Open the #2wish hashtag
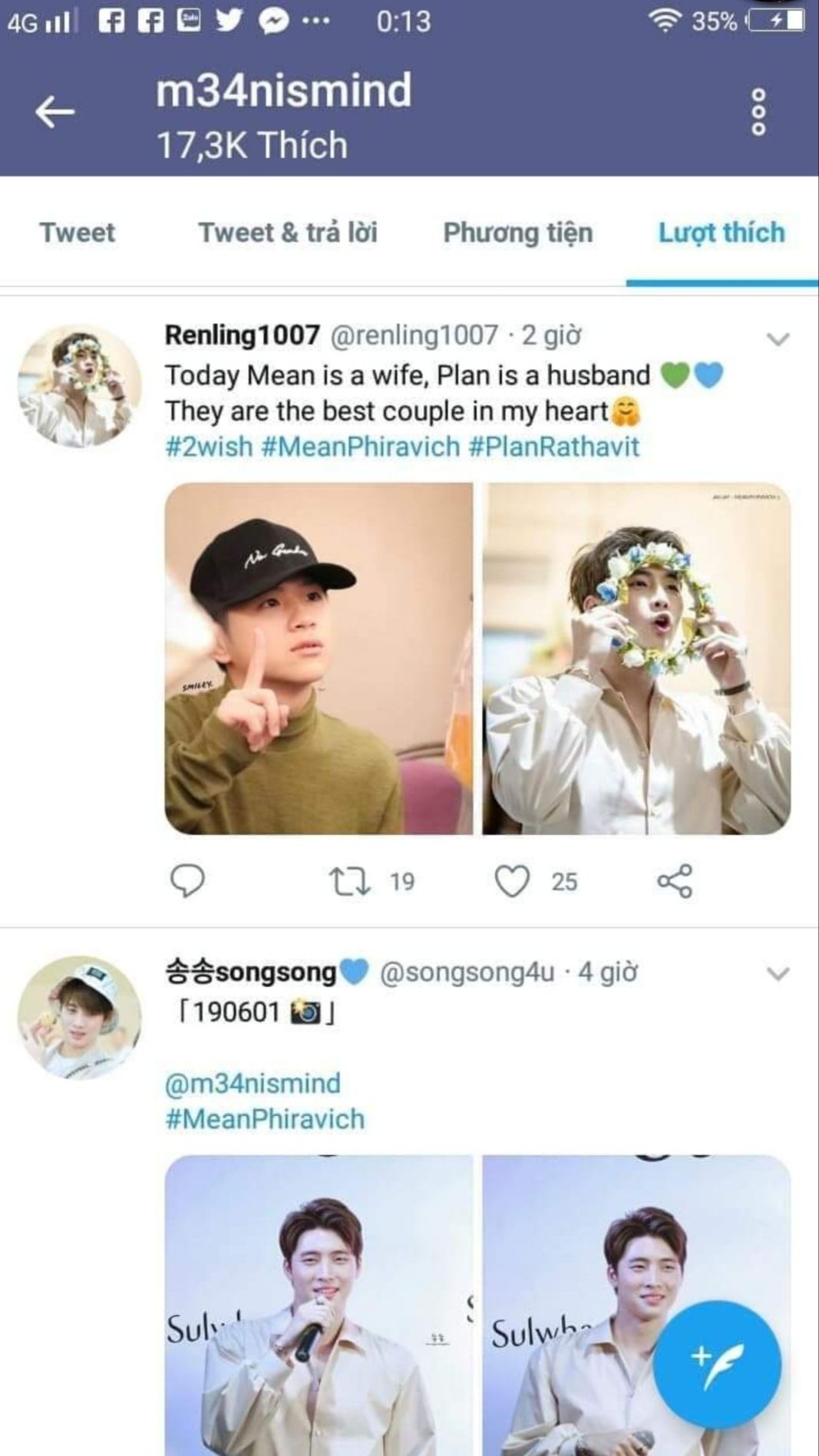 (x=209, y=447)
